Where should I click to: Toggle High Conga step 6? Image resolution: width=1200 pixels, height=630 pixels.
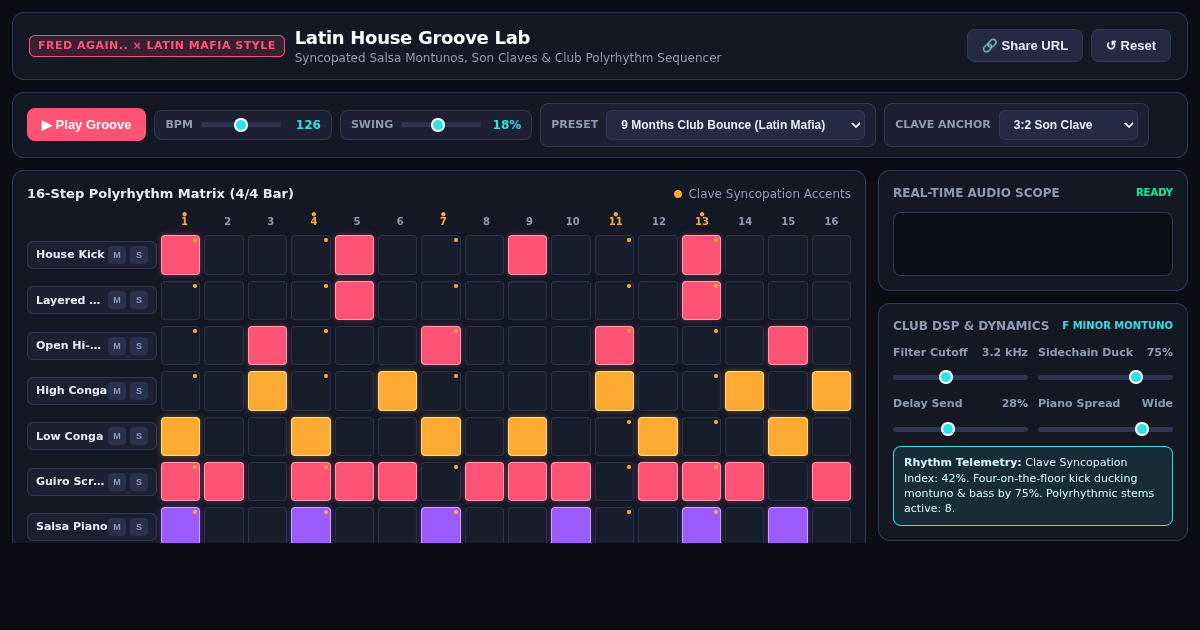398,391
